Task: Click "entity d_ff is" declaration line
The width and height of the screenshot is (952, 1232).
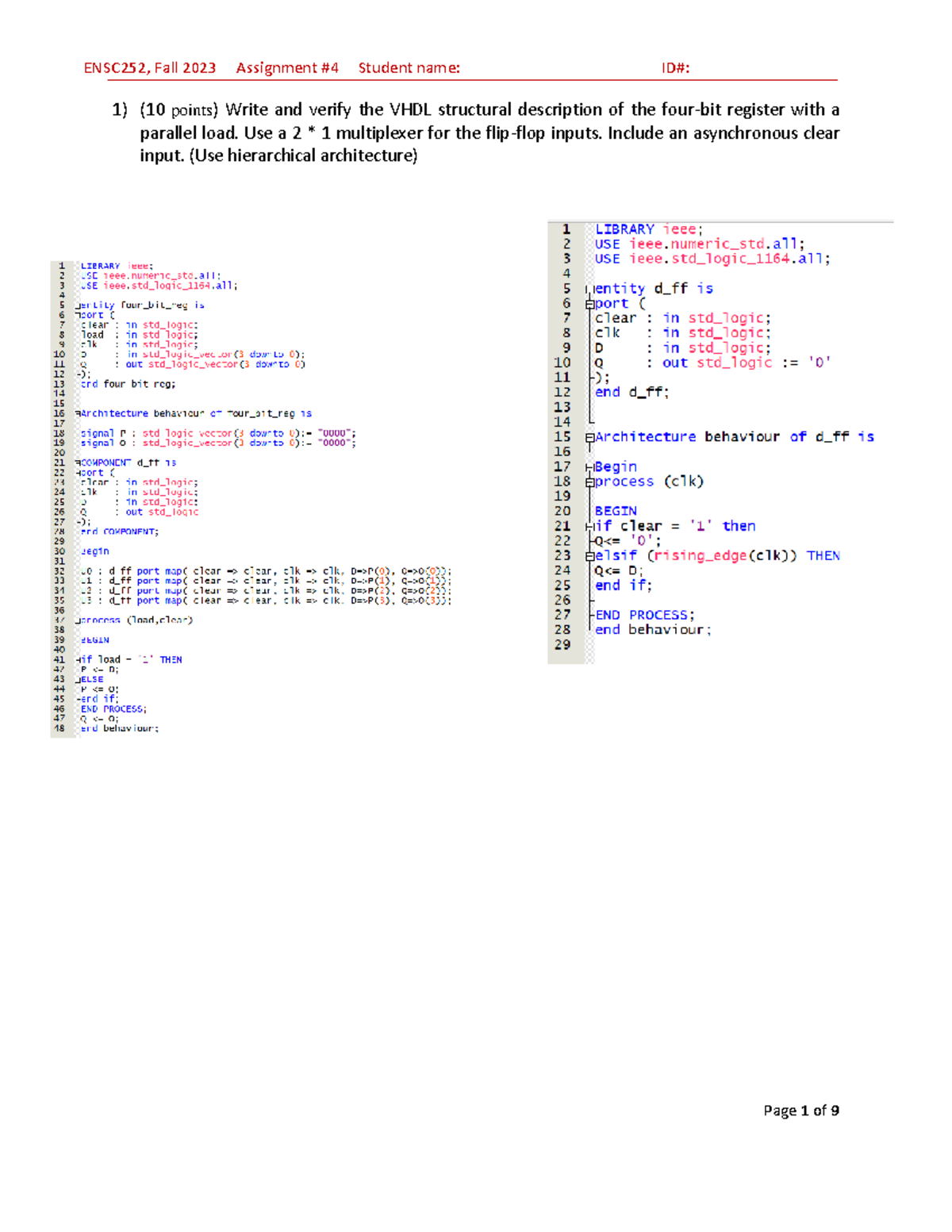Action: pos(653,289)
